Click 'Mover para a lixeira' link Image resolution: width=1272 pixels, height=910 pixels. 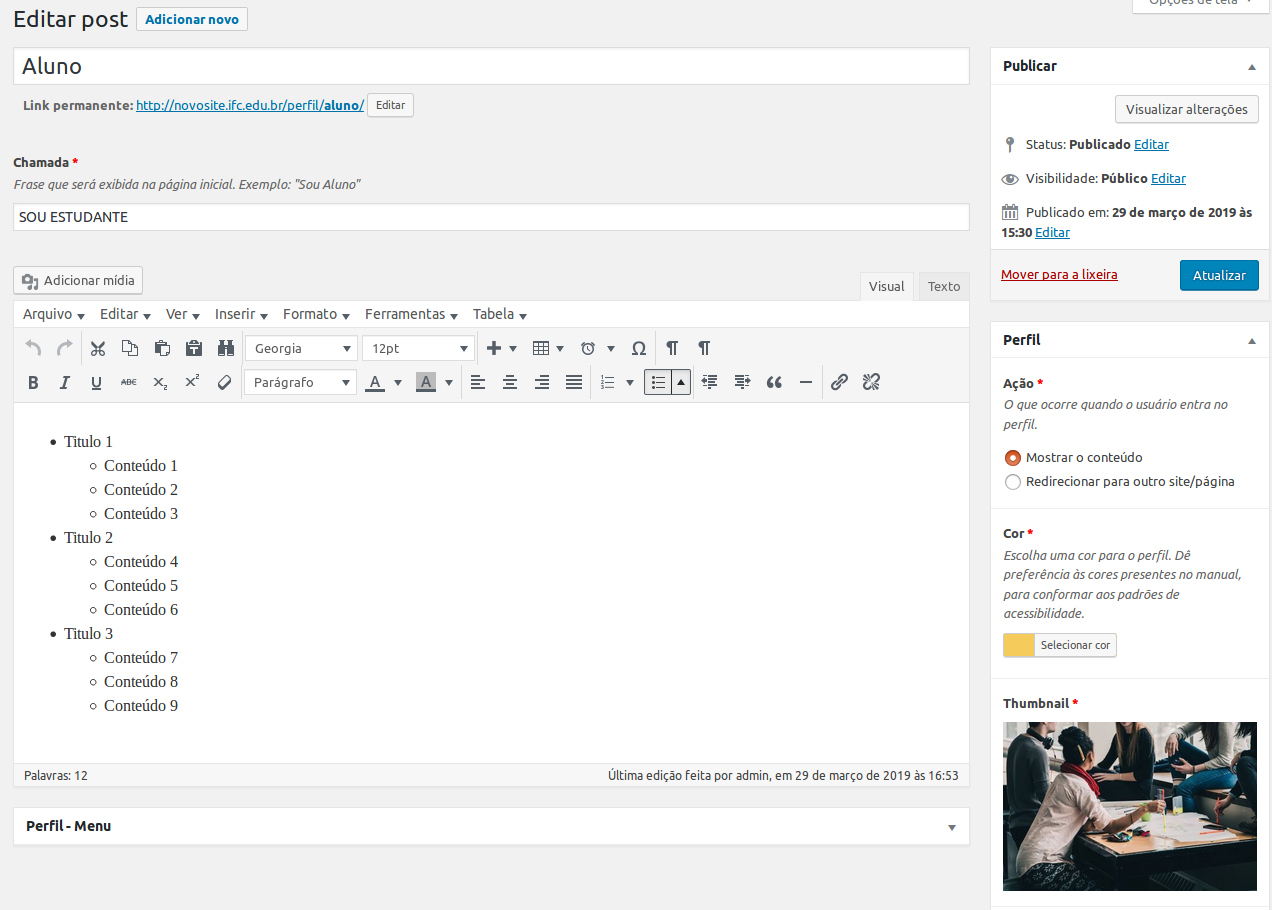click(x=1059, y=274)
